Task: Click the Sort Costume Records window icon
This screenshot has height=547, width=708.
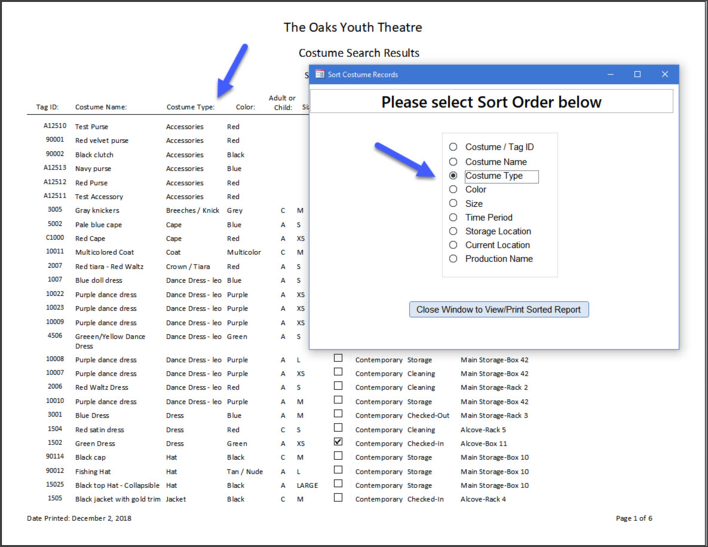Action: pyautogui.click(x=320, y=74)
